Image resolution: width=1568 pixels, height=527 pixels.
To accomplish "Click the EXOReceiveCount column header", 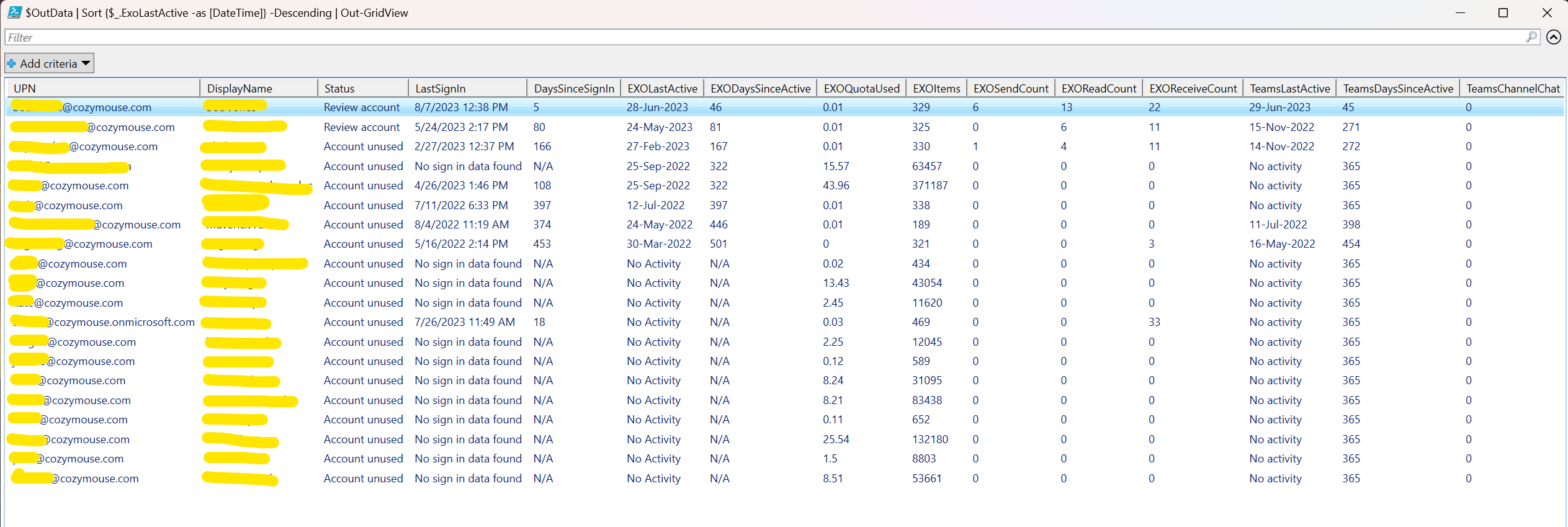I will pyautogui.click(x=1193, y=88).
